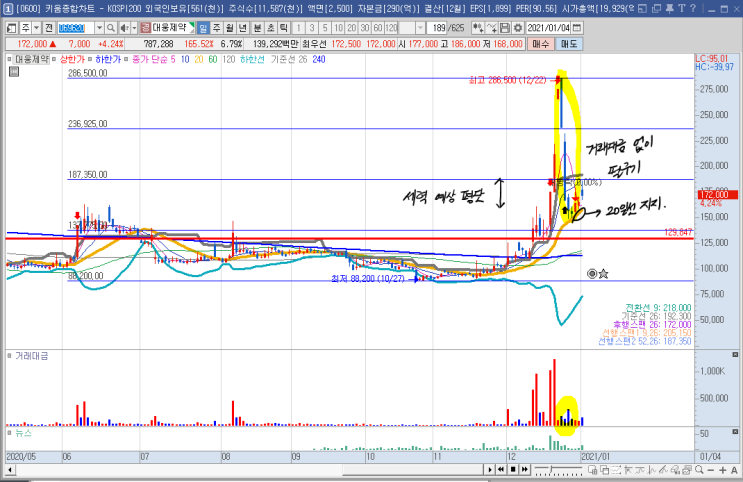Select the 일 daily chart period
Screen dimensions: 743x482
[x=203, y=28]
